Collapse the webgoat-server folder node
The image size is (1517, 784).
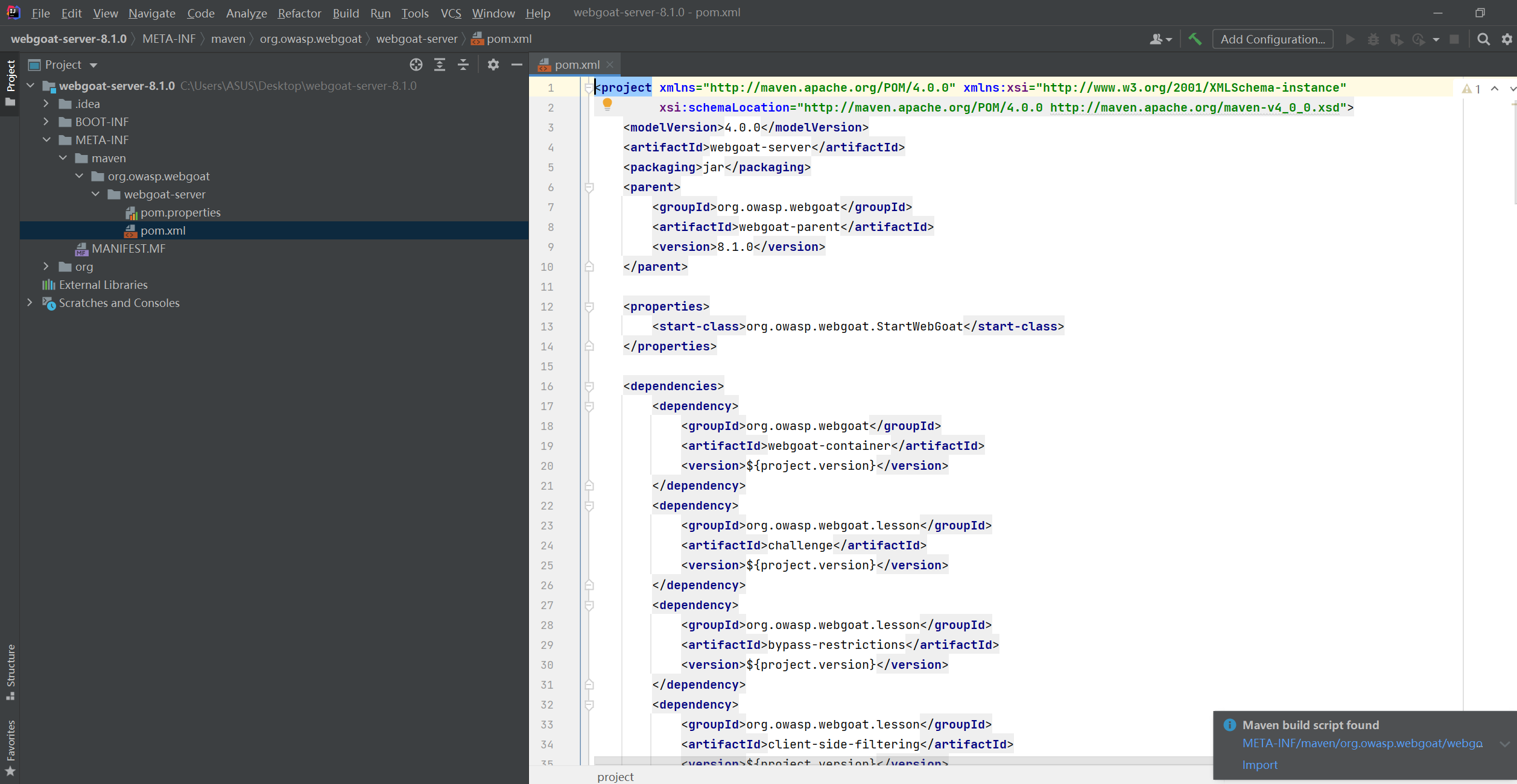point(95,194)
